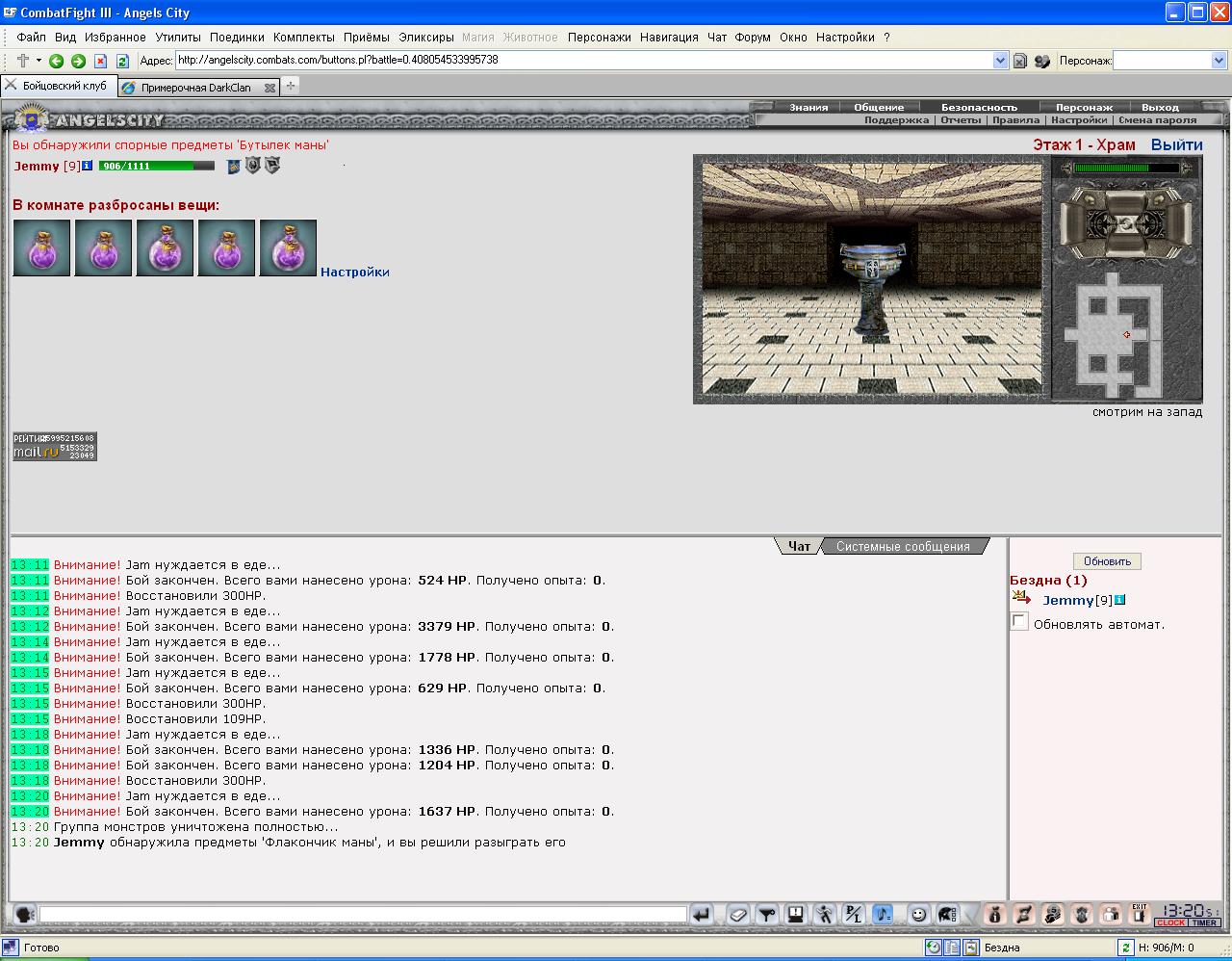Open a new tab with the plus button

click(x=291, y=86)
